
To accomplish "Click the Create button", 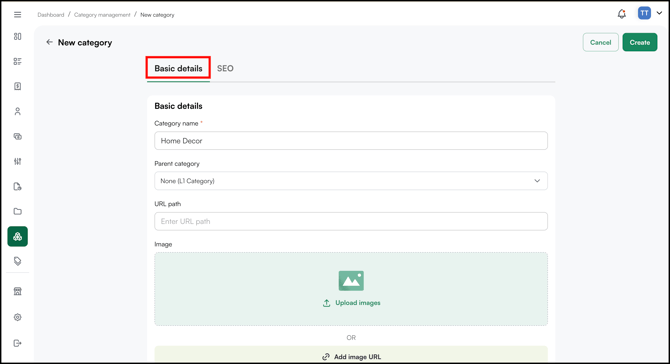I will [640, 42].
